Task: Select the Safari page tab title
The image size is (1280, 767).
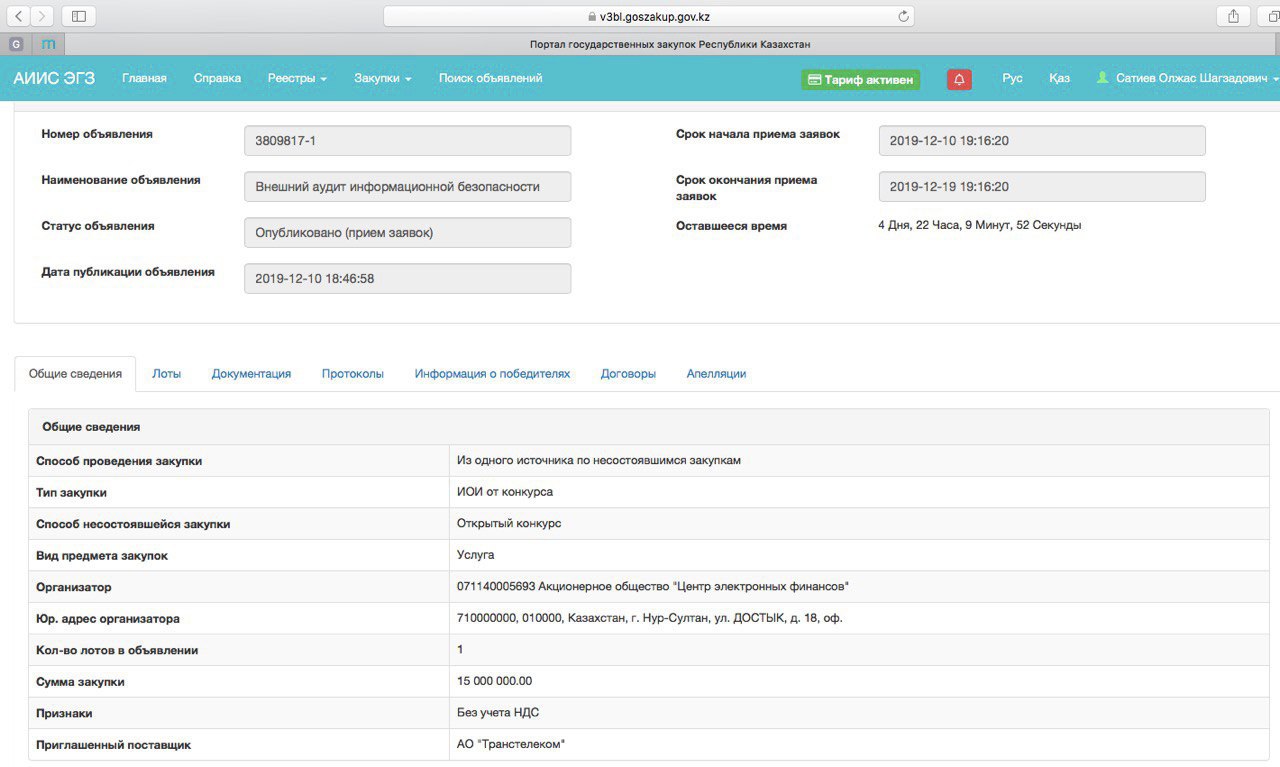Action: coord(670,44)
